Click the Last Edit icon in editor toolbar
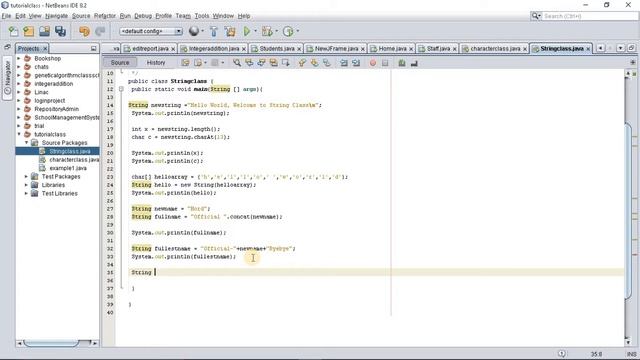The height and width of the screenshot is (360, 640). point(185,63)
